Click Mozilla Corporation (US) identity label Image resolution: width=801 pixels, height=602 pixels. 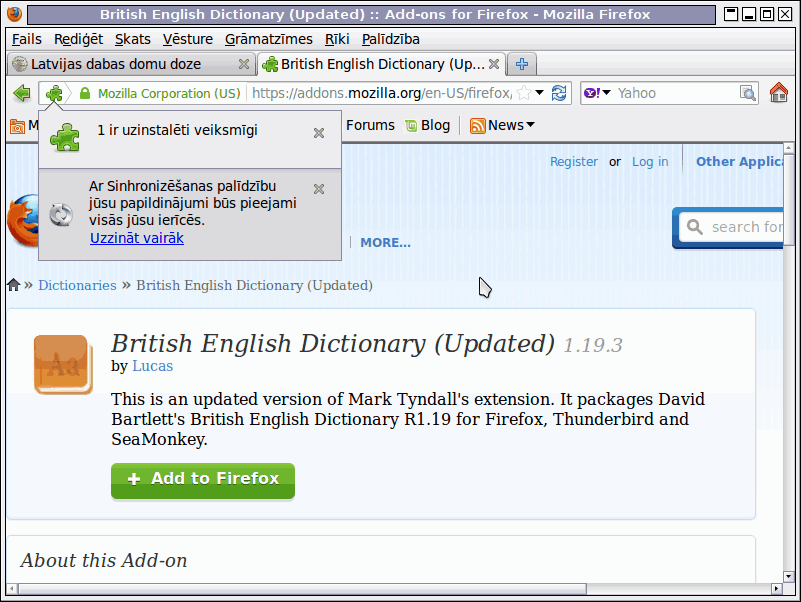point(169,94)
